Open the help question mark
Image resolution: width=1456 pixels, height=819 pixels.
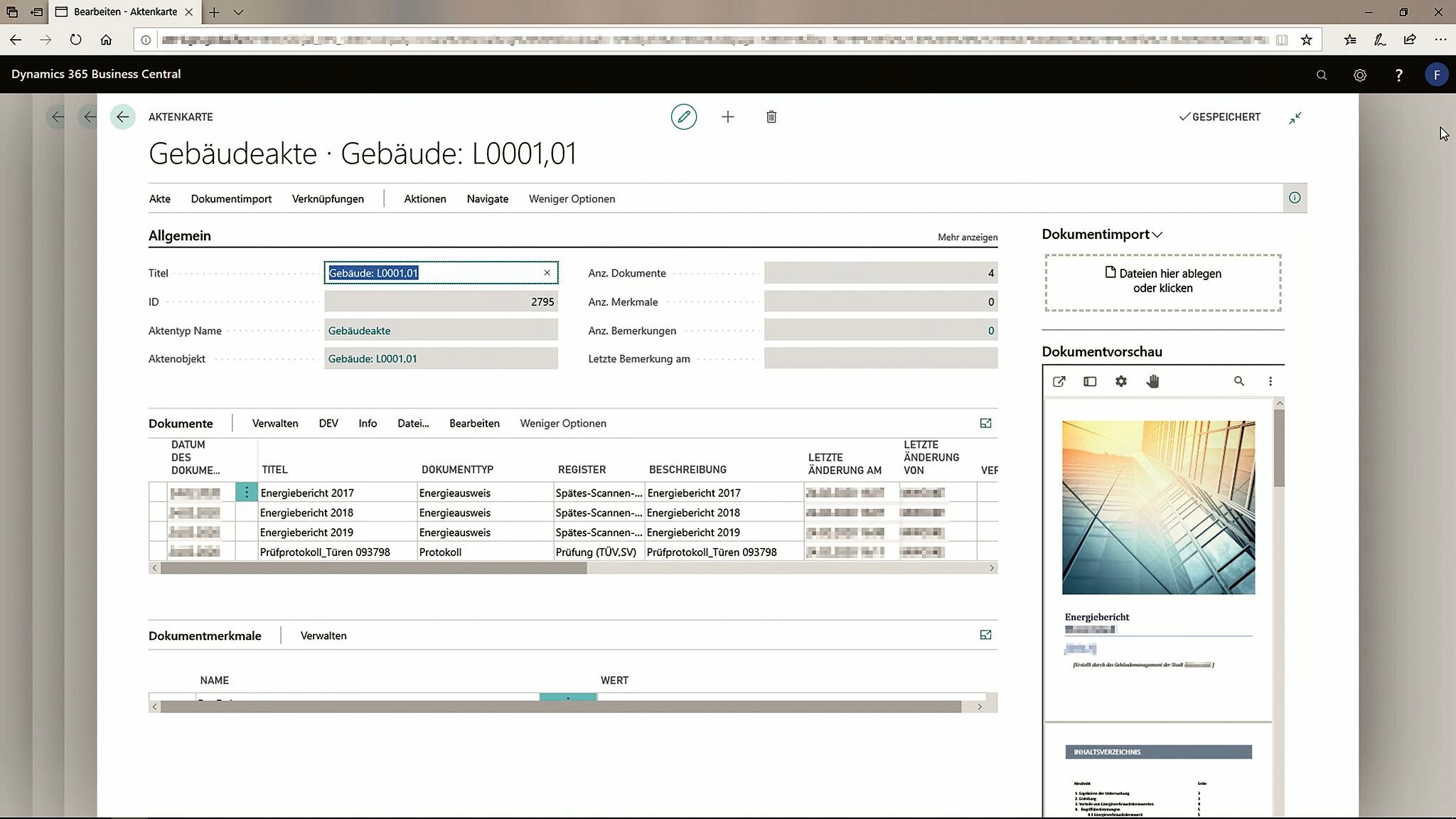click(1398, 75)
